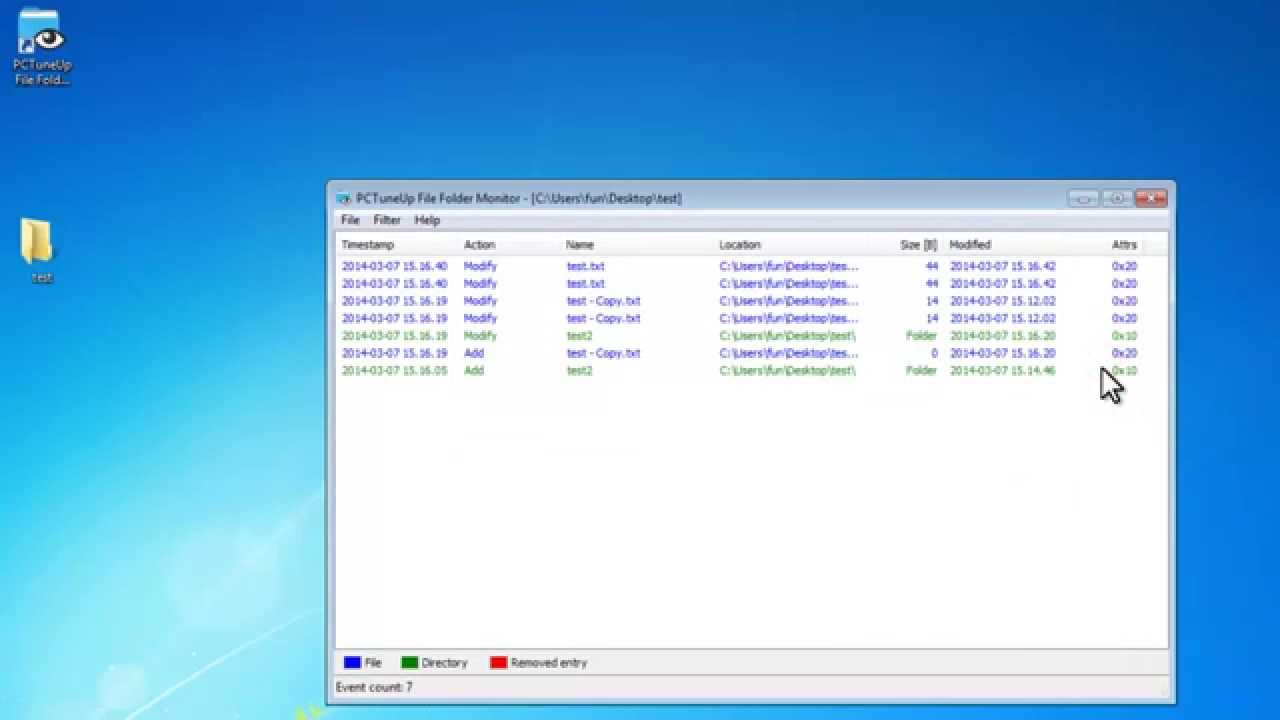Open the Filter menu

click(387, 220)
